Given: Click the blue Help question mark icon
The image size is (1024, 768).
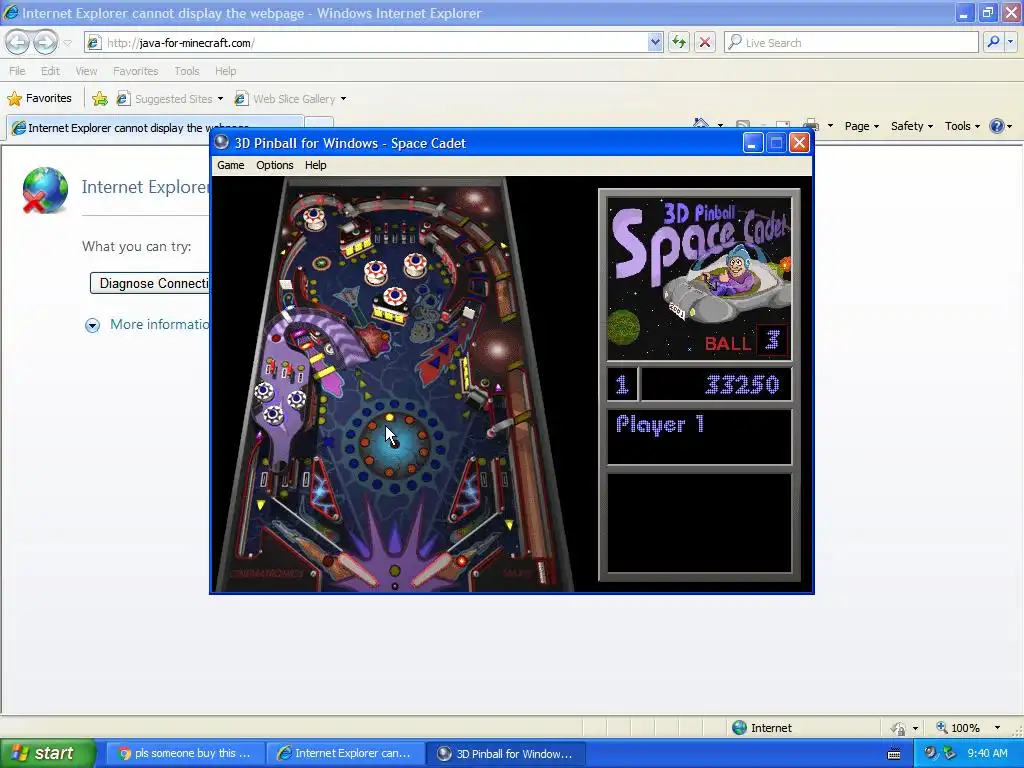Looking at the screenshot, I should coord(997,126).
